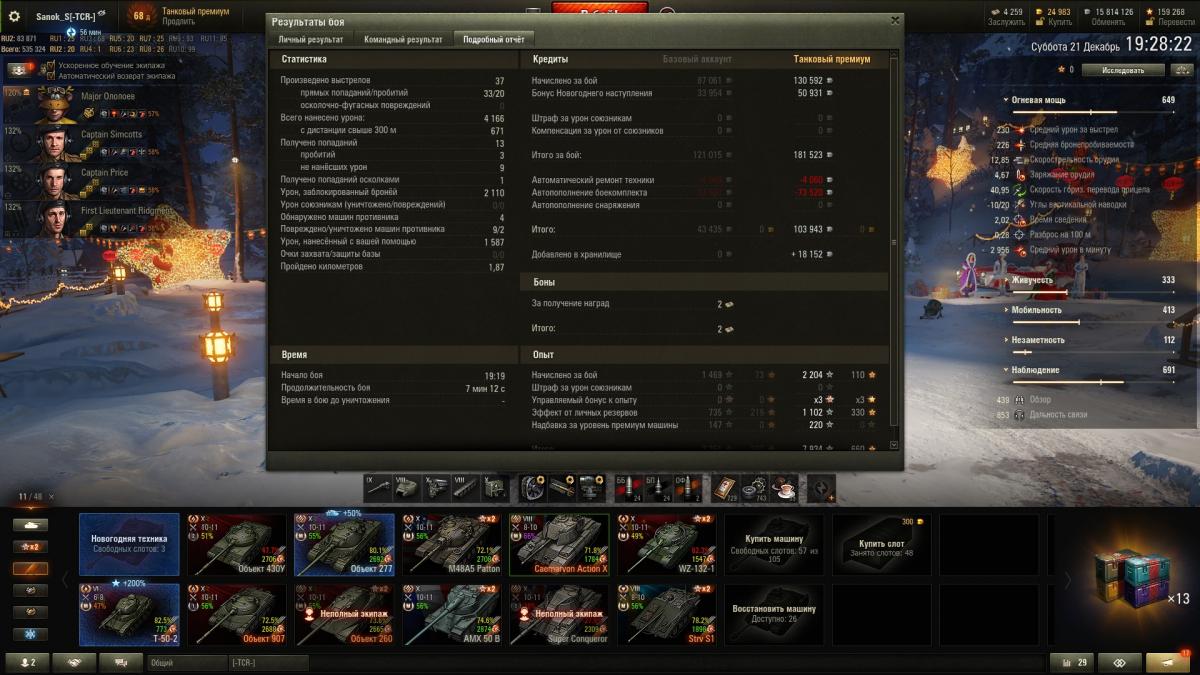Select the first ammunition shell slot
1200x675 pixels.
coord(628,487)
